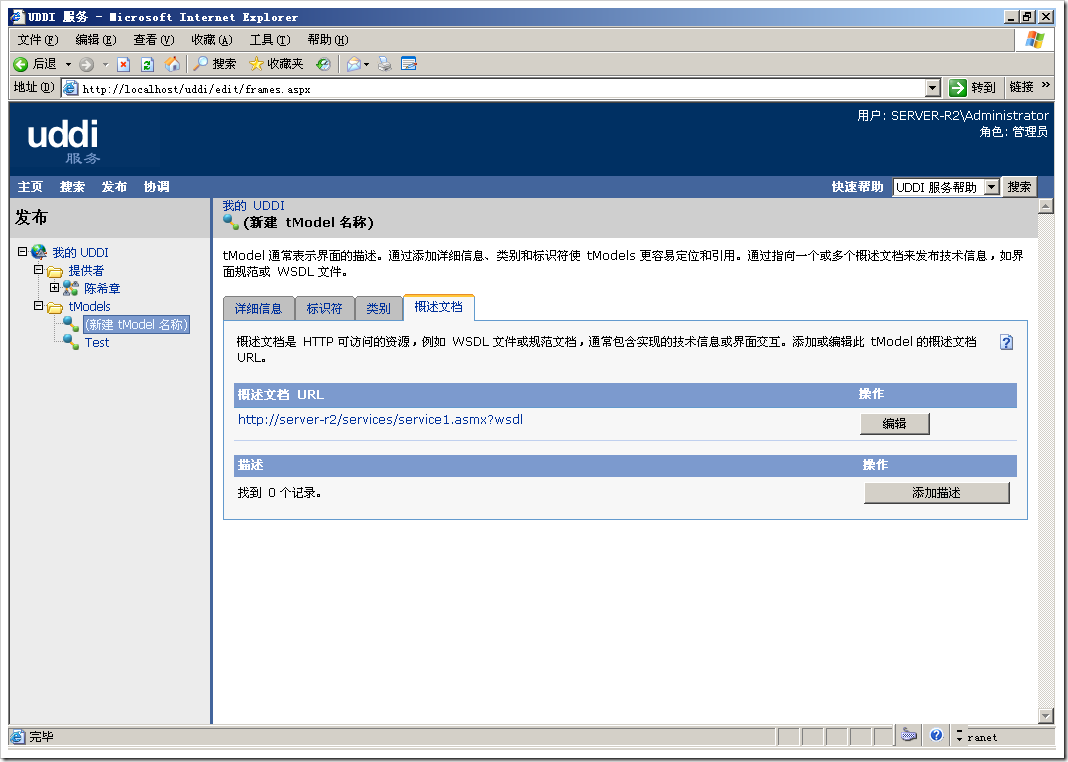
Task: Click the 我的 UDDI globe icon in tree
Action: point(39,253)
